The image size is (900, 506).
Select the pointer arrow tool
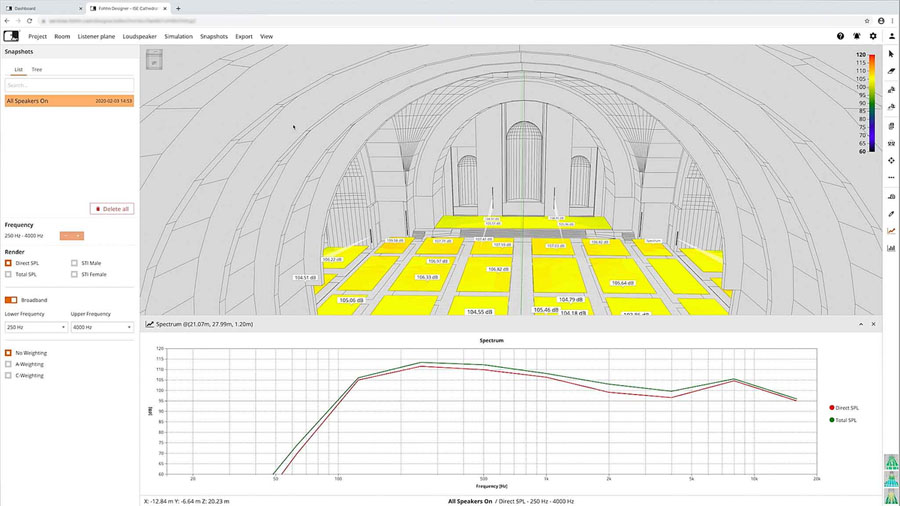pyautogui.click(x=891, y=54)
